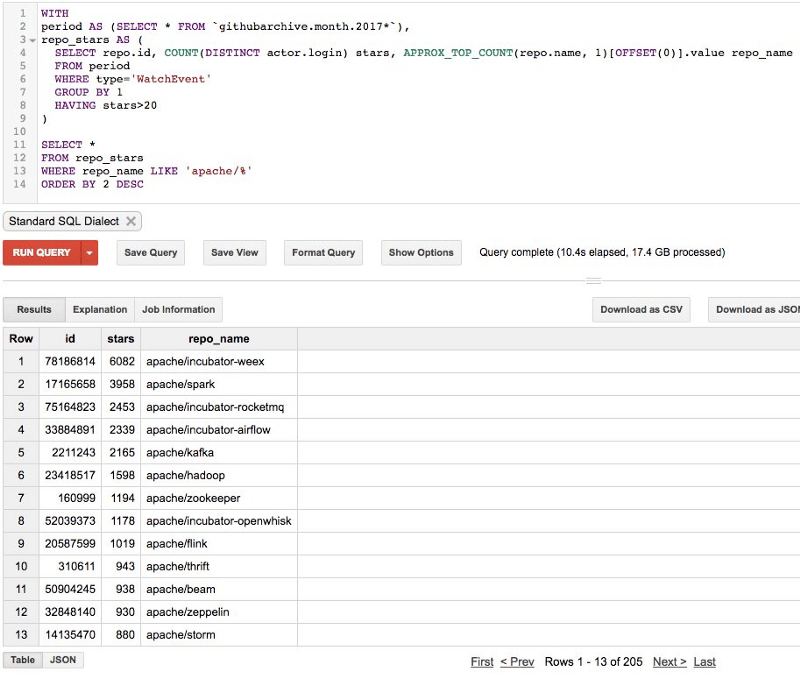Download results as JSON

(x=756, y=310)
